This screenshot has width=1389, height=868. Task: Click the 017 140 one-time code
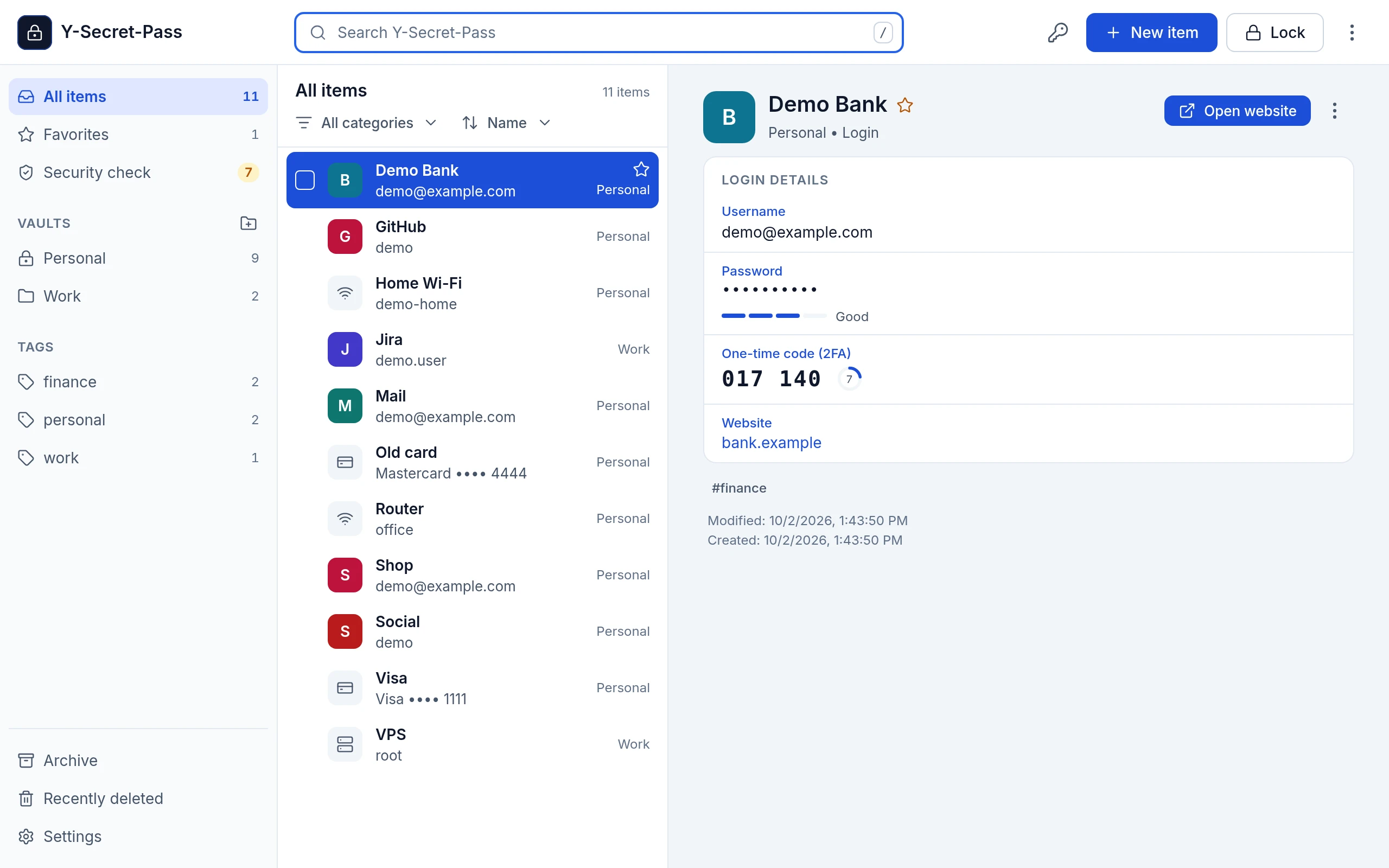pyautogui.click(x=771, y=379)
